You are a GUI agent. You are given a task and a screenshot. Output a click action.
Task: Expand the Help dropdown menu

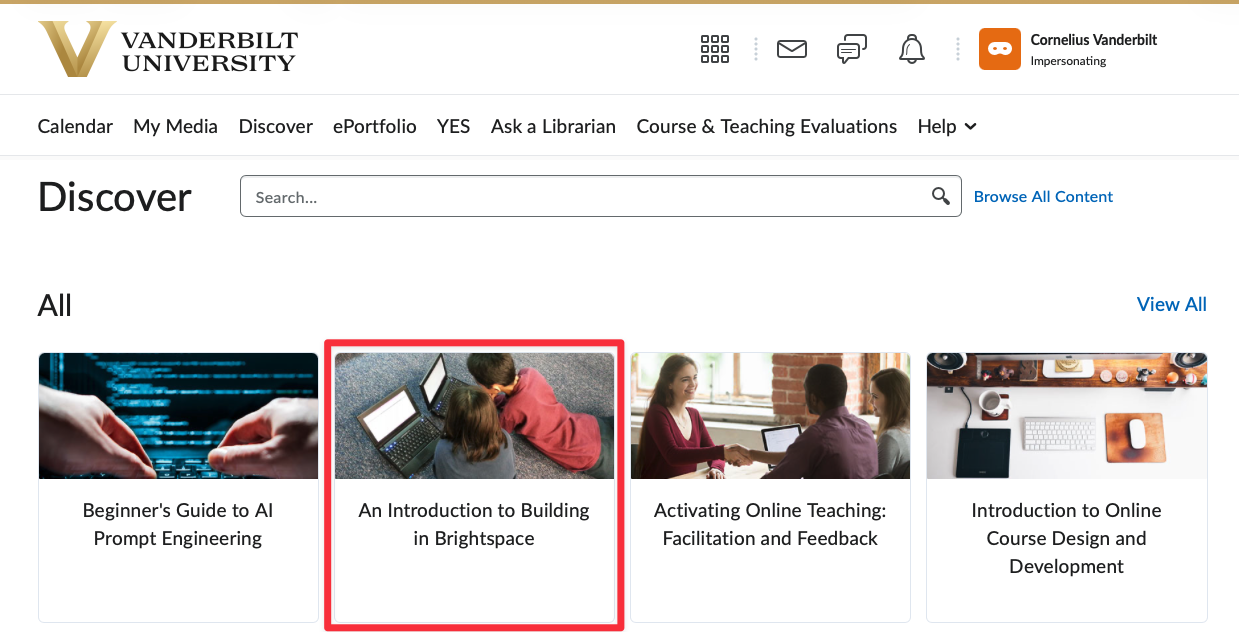click(x=946, y=127)
